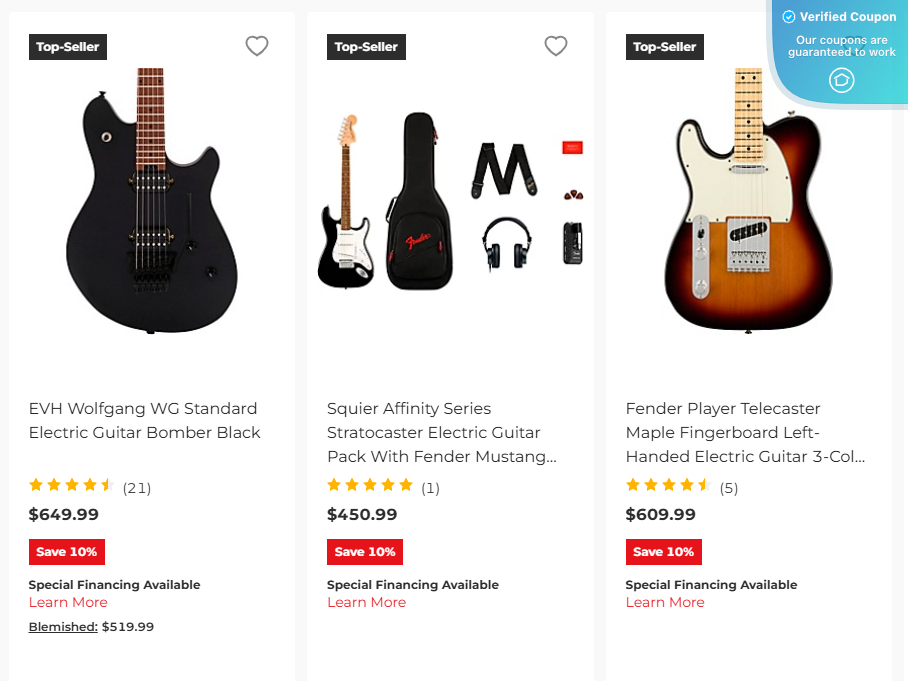Click Learn More on the Squier card
Image resolution: width=908 pixels, height=681 pixels.
coord(366,602)
